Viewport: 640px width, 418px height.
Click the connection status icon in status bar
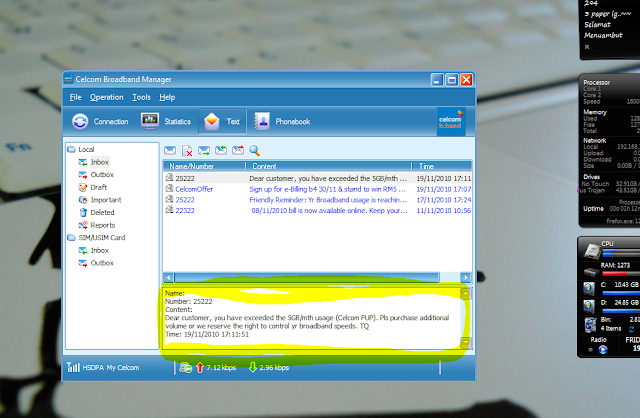pos(186,367)
